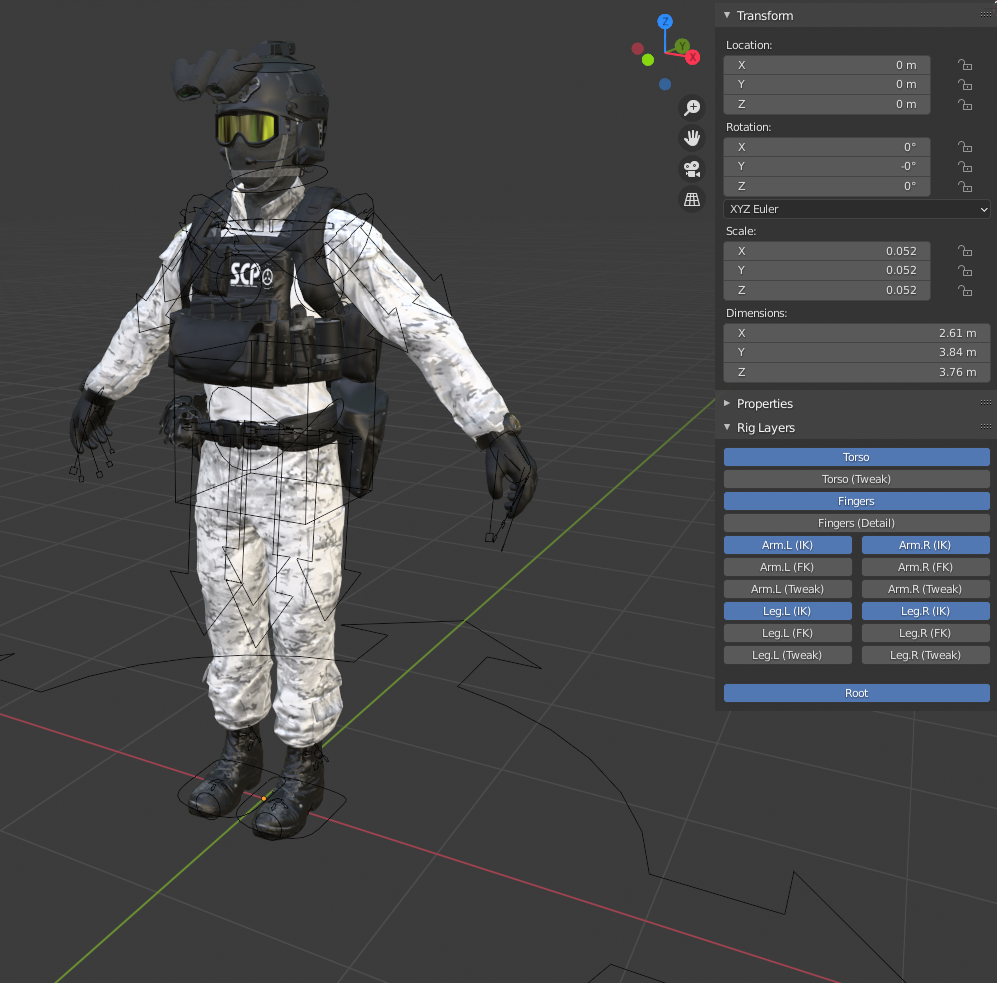Click the Scale Y field 0.052
The width and height of the screenshot is (997, 983).
pyautogui.click(x=827, y=270)
